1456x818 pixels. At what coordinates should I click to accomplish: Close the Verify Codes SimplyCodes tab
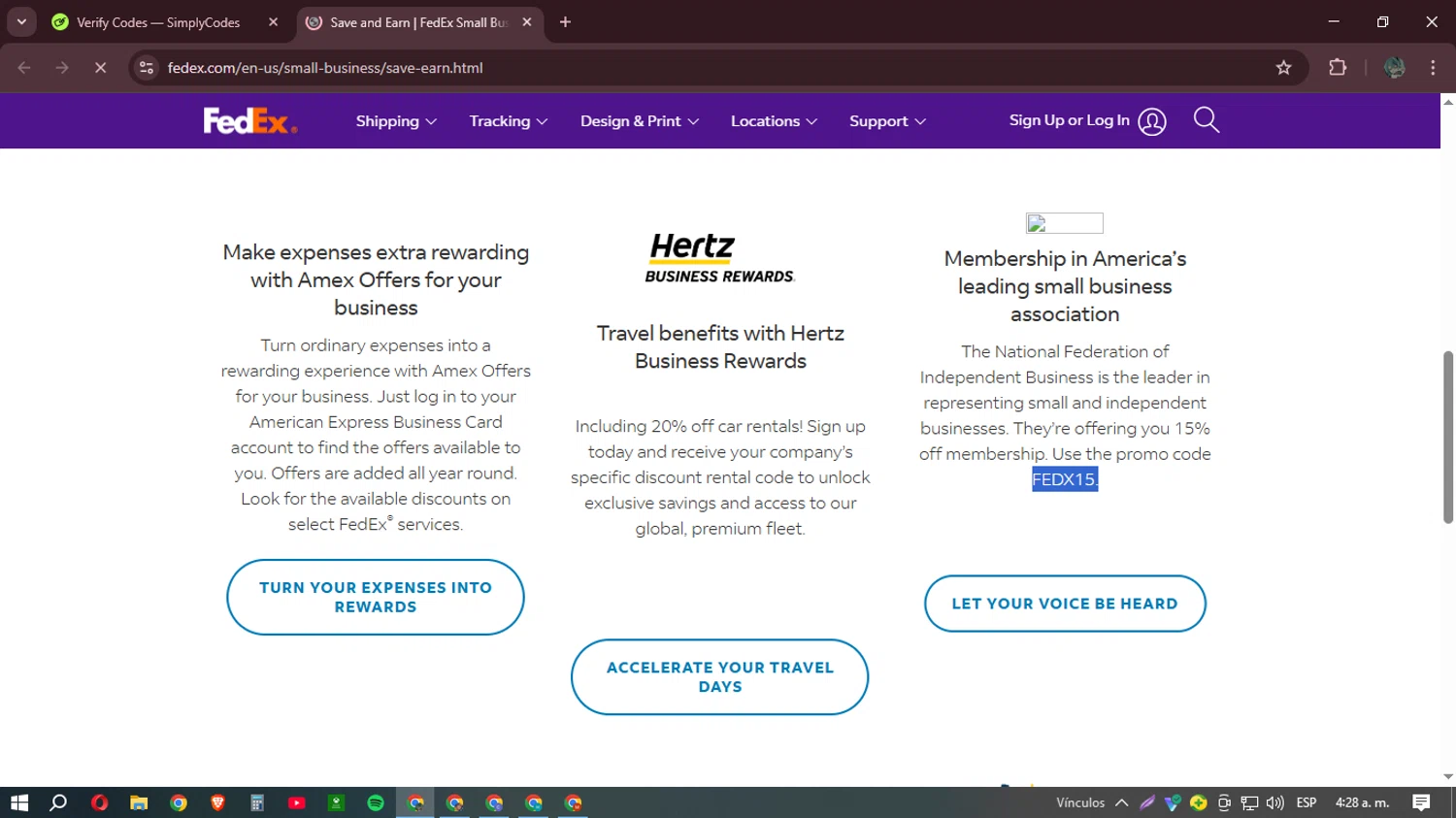[273, 22]
